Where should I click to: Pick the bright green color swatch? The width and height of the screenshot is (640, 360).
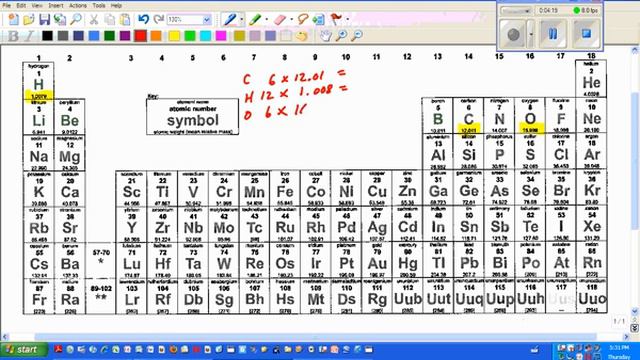pos(190,36)
